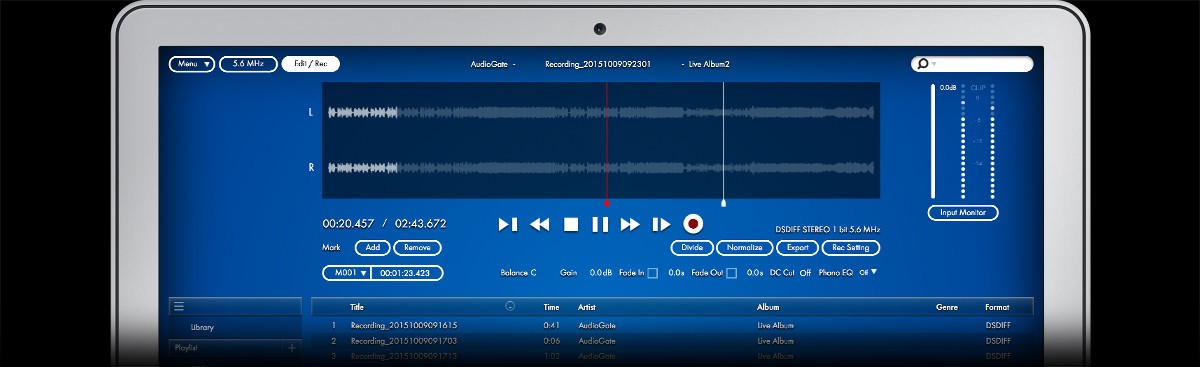Click the mark time field 00:01:23.423
1200x367 pixels.
(406, 272)
